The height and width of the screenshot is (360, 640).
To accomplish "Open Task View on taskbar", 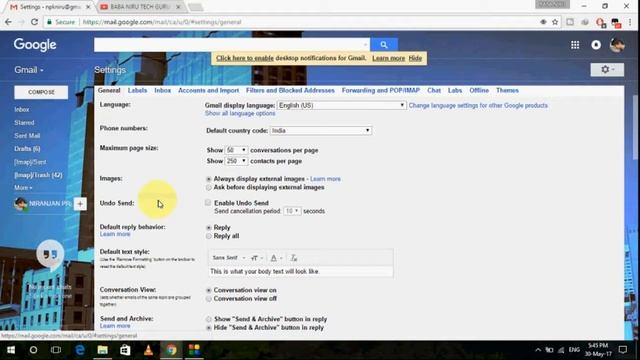I will tap(56, 350).
